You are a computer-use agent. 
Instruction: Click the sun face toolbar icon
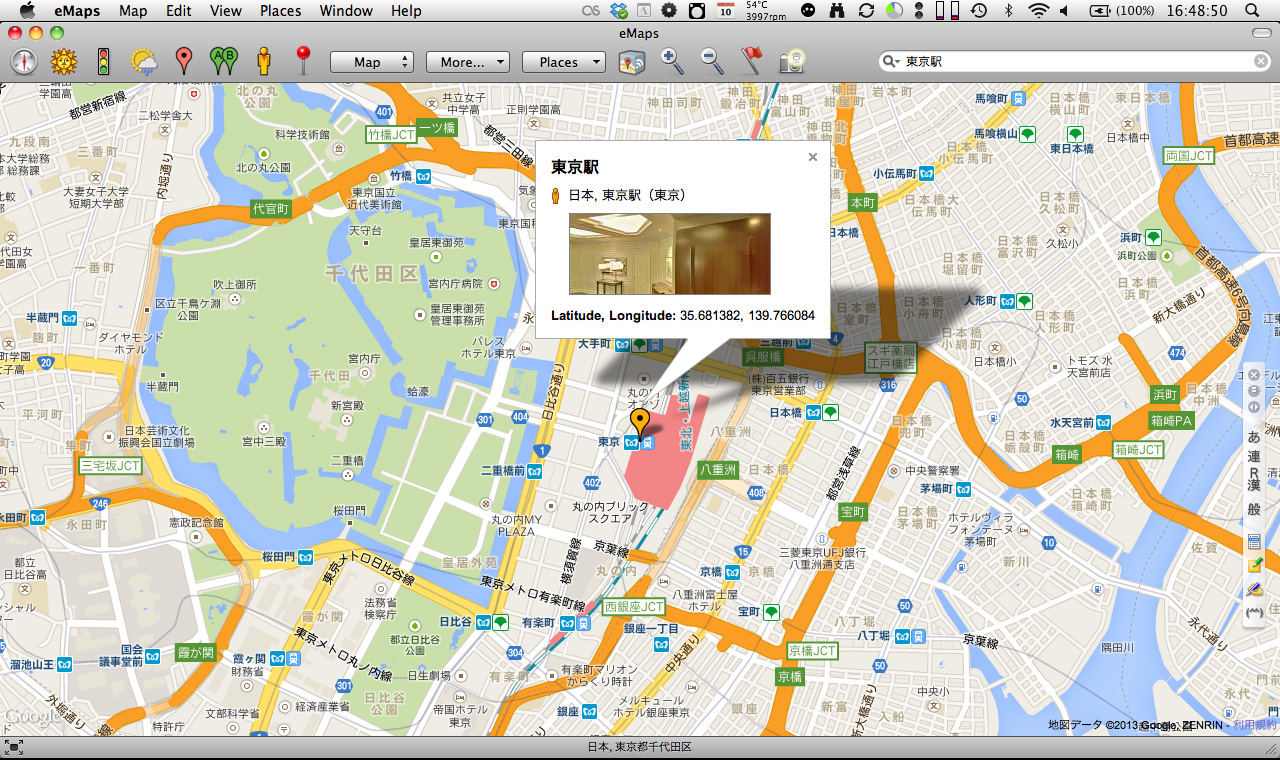[64, 62]
